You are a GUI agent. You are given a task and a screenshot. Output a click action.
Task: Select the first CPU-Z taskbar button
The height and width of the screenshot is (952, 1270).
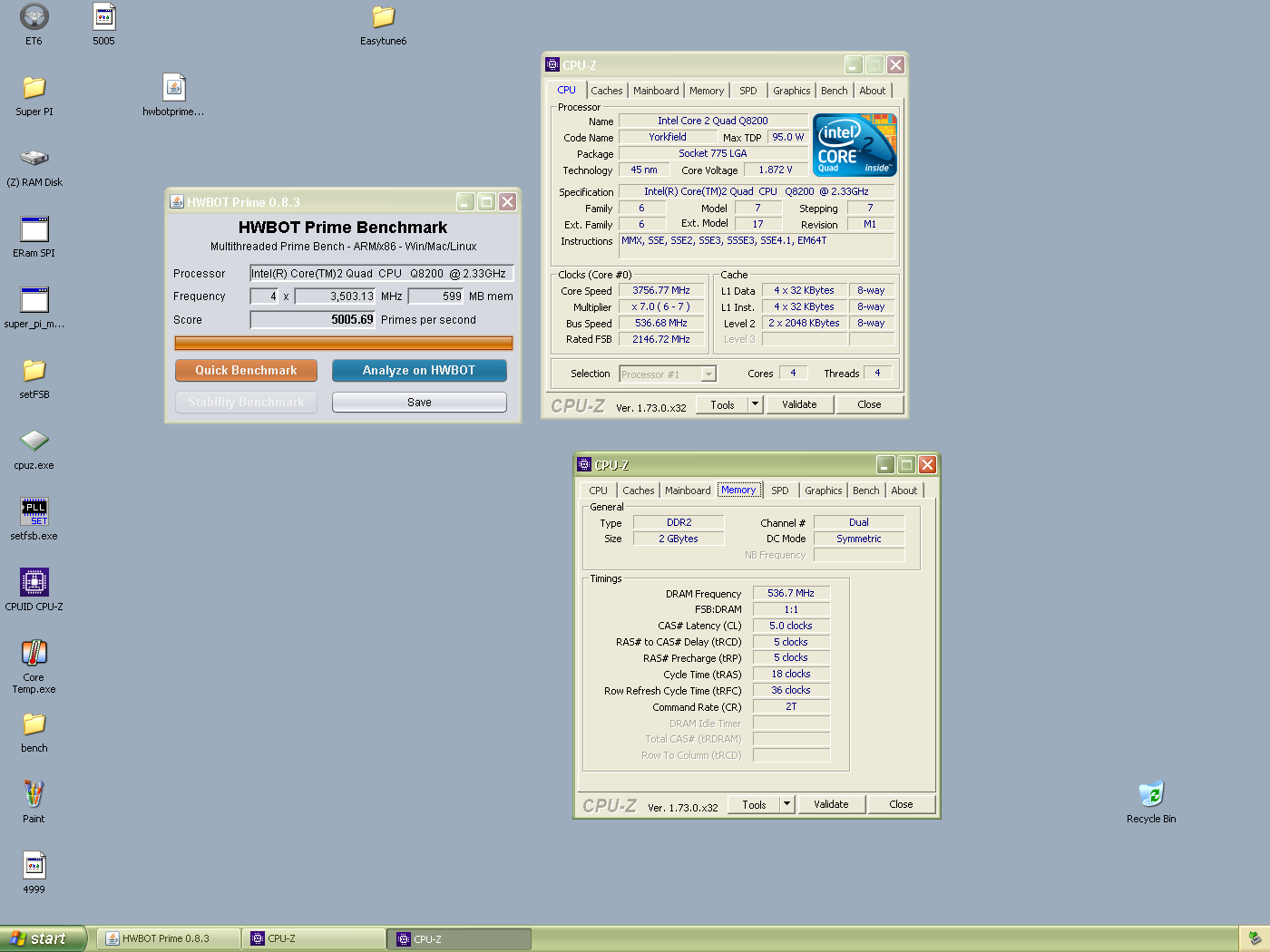click(315, 938)
